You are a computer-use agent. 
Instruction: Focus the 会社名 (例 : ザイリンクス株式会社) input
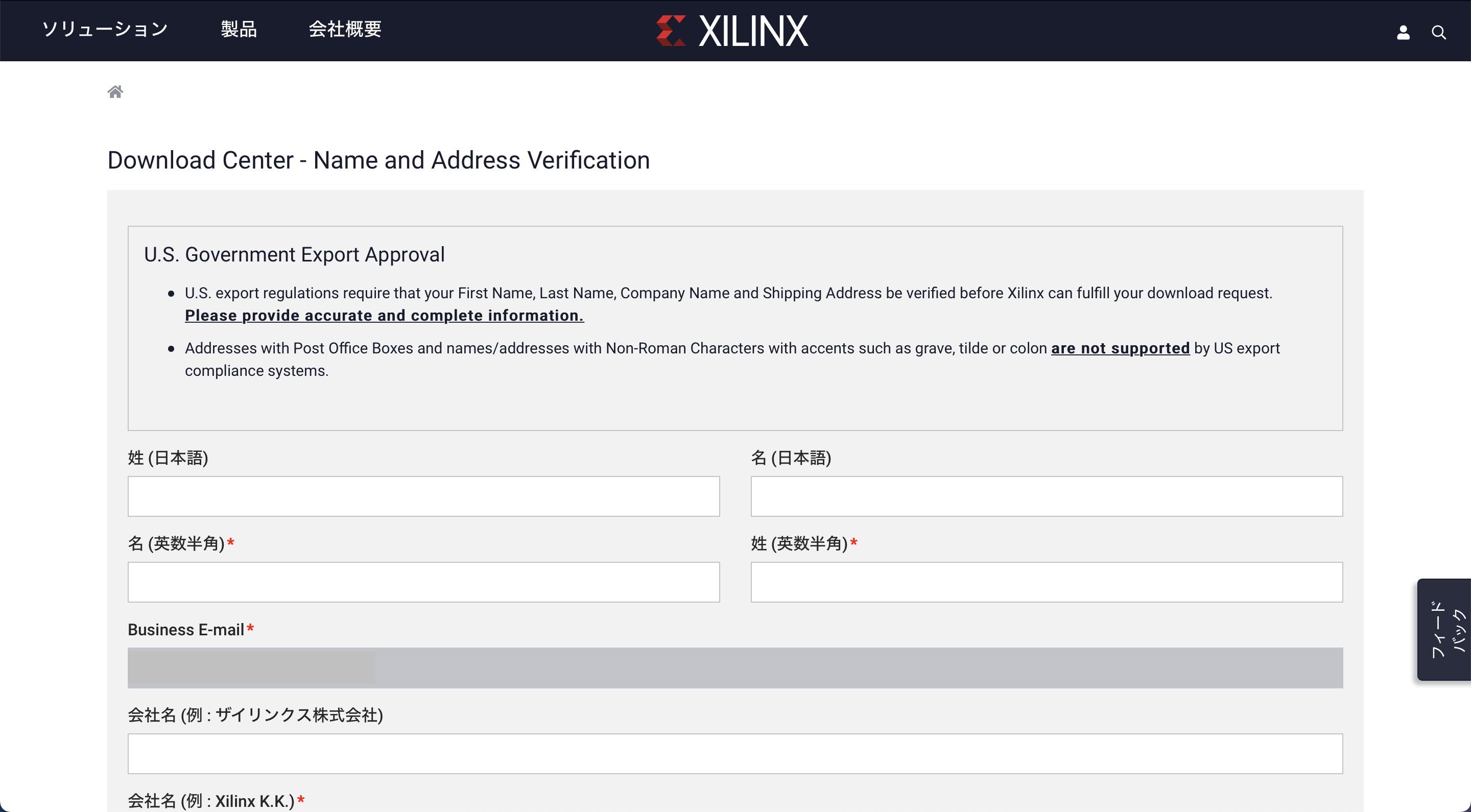pos(735,754)
